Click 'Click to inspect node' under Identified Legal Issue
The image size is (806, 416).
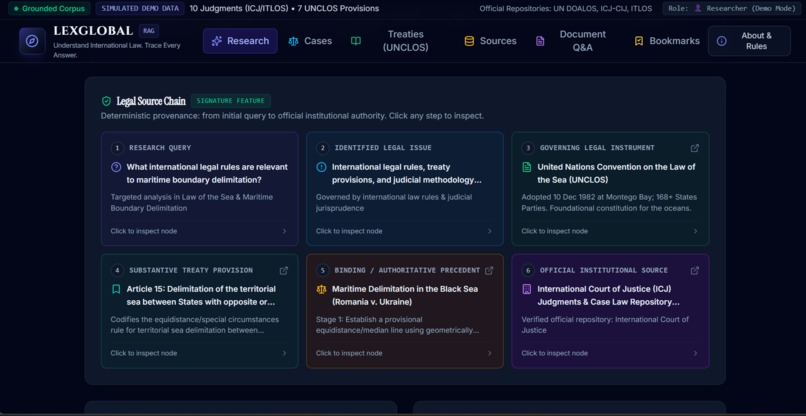[349, 231]
